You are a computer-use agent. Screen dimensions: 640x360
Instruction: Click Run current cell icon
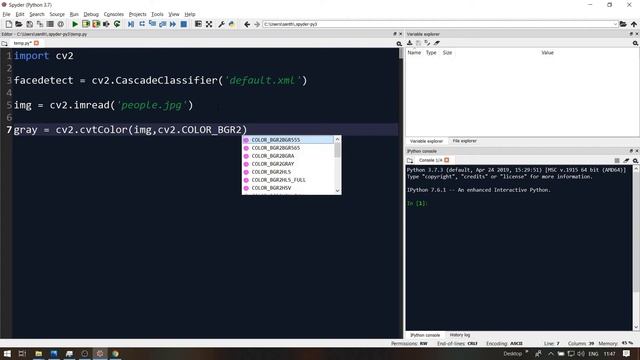[x=86, y=24]
